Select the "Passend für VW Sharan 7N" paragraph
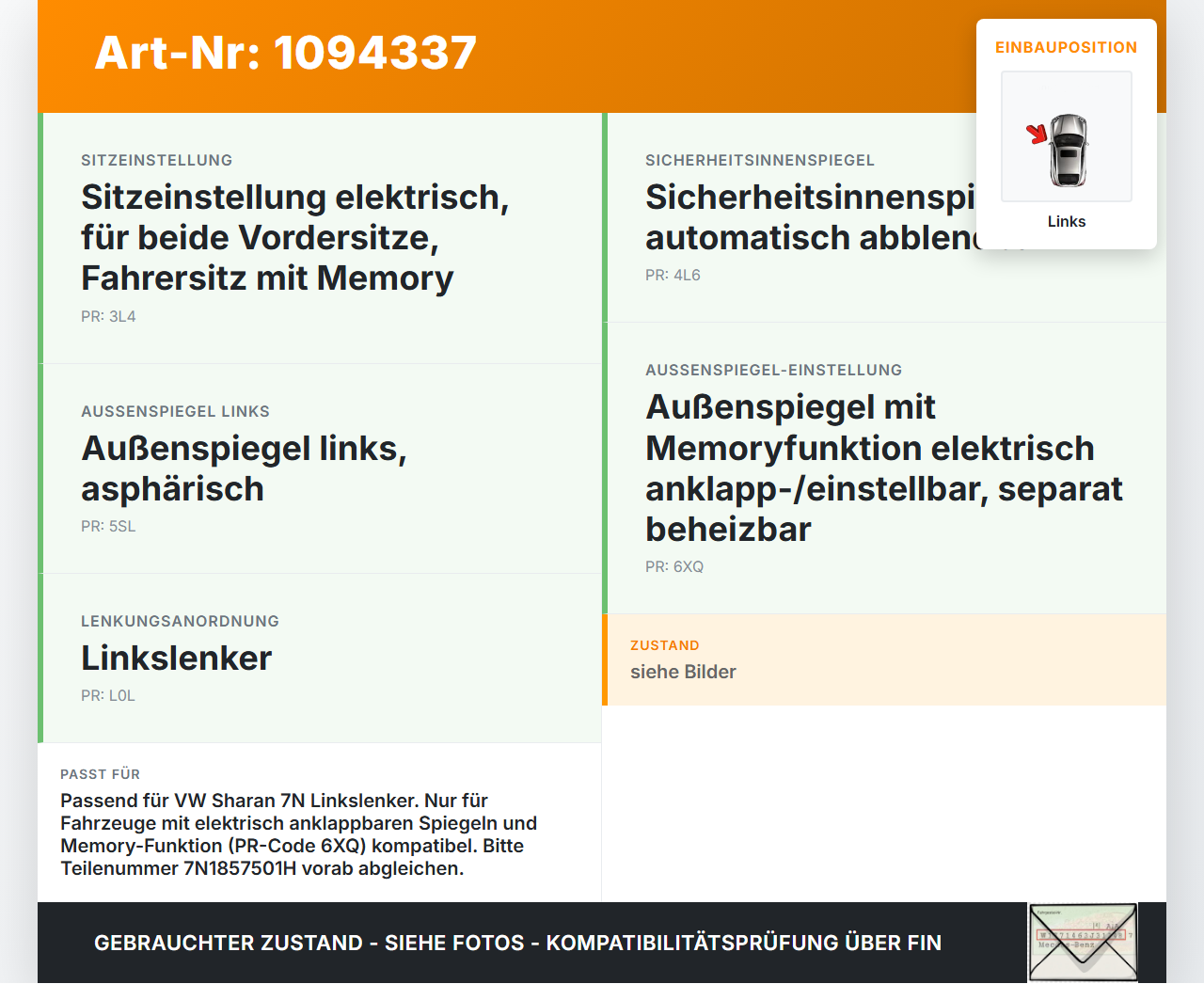This screenshot has width=1204, height=984. (299, 834)
